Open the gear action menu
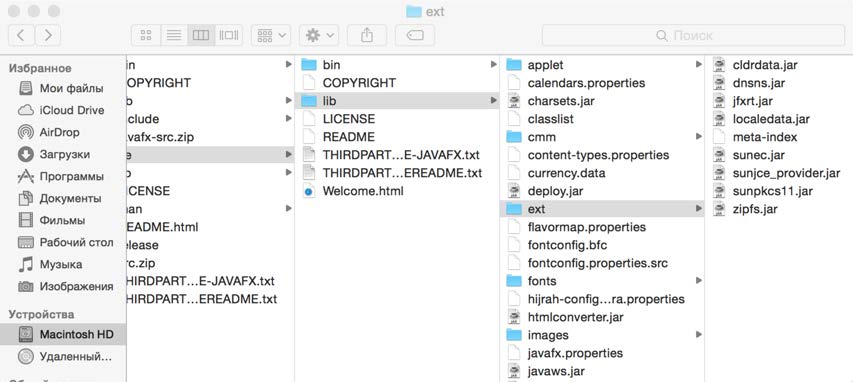 click(319, 35)
